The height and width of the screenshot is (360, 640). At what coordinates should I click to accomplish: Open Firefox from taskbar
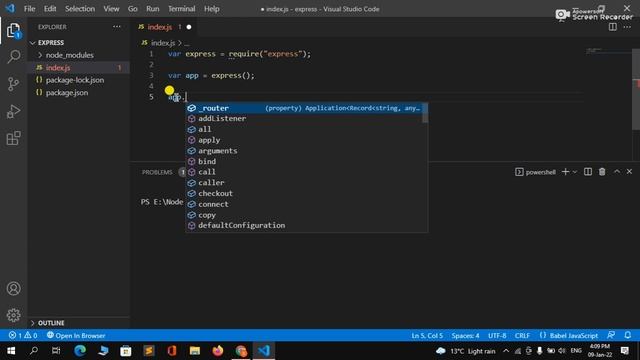click(x=218, y=351)
